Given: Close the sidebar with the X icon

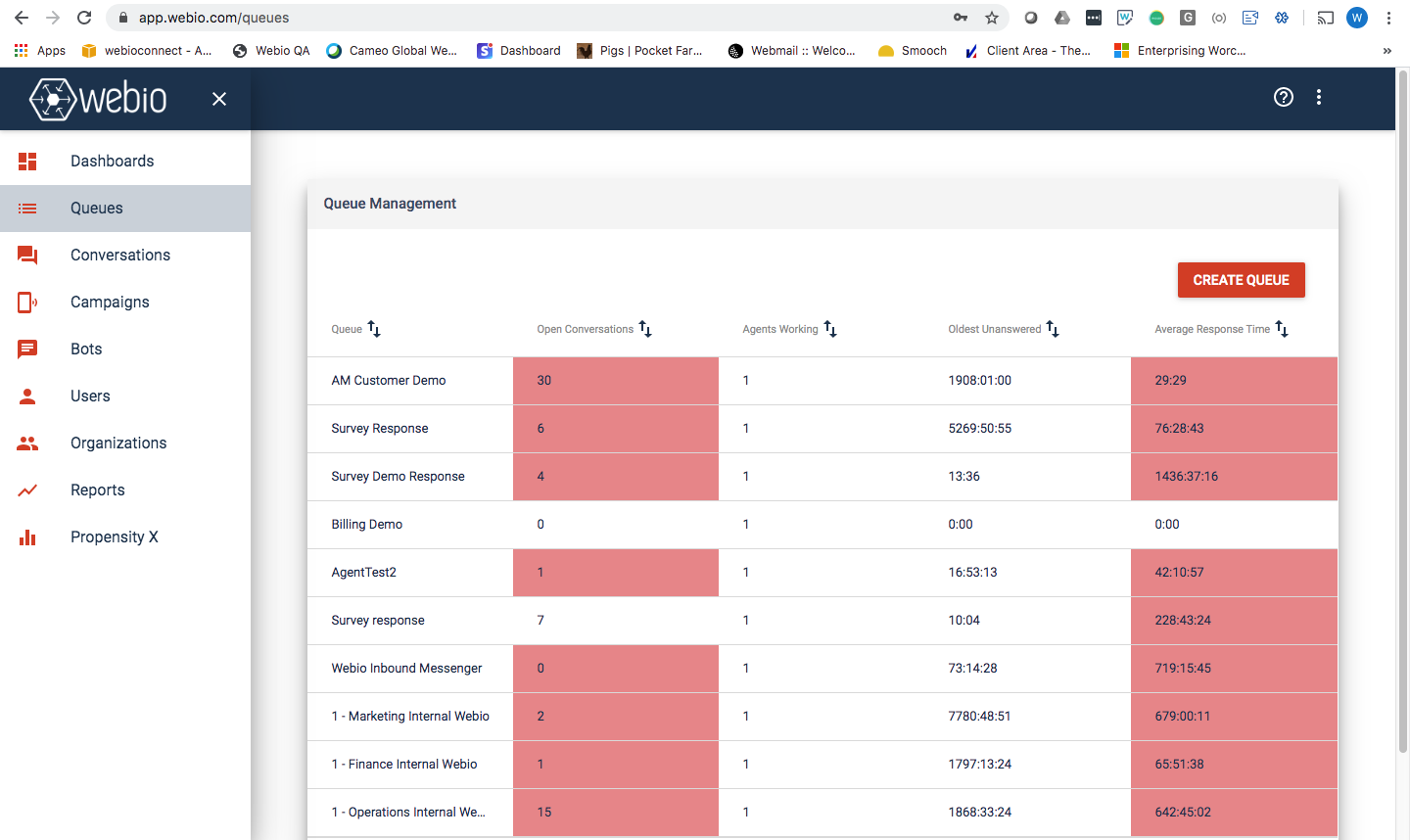Looking at the screenshot, I should (219, 99).
